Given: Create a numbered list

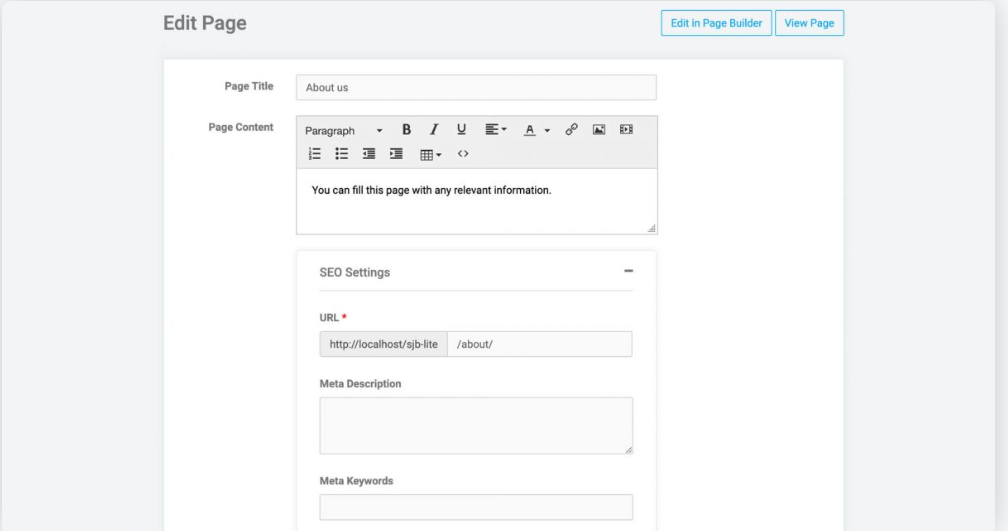Looking at the screenshot, I should click(314, 154).
